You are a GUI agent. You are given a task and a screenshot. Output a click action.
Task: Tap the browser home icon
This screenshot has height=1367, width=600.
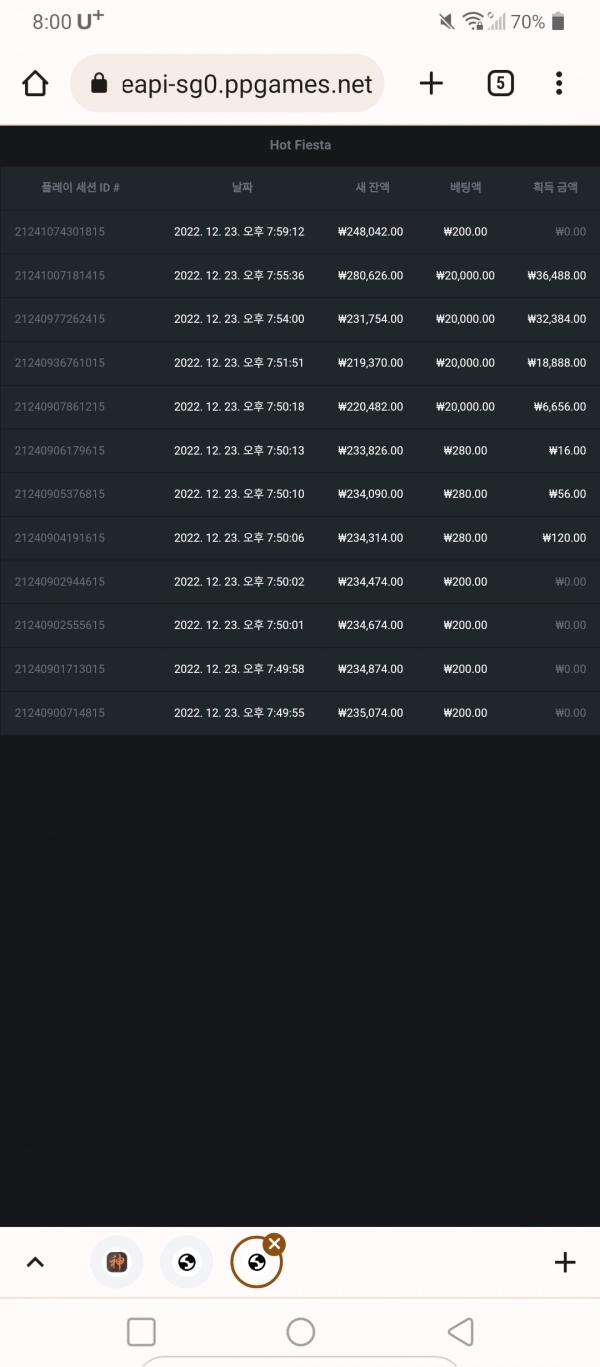point(35,83)
